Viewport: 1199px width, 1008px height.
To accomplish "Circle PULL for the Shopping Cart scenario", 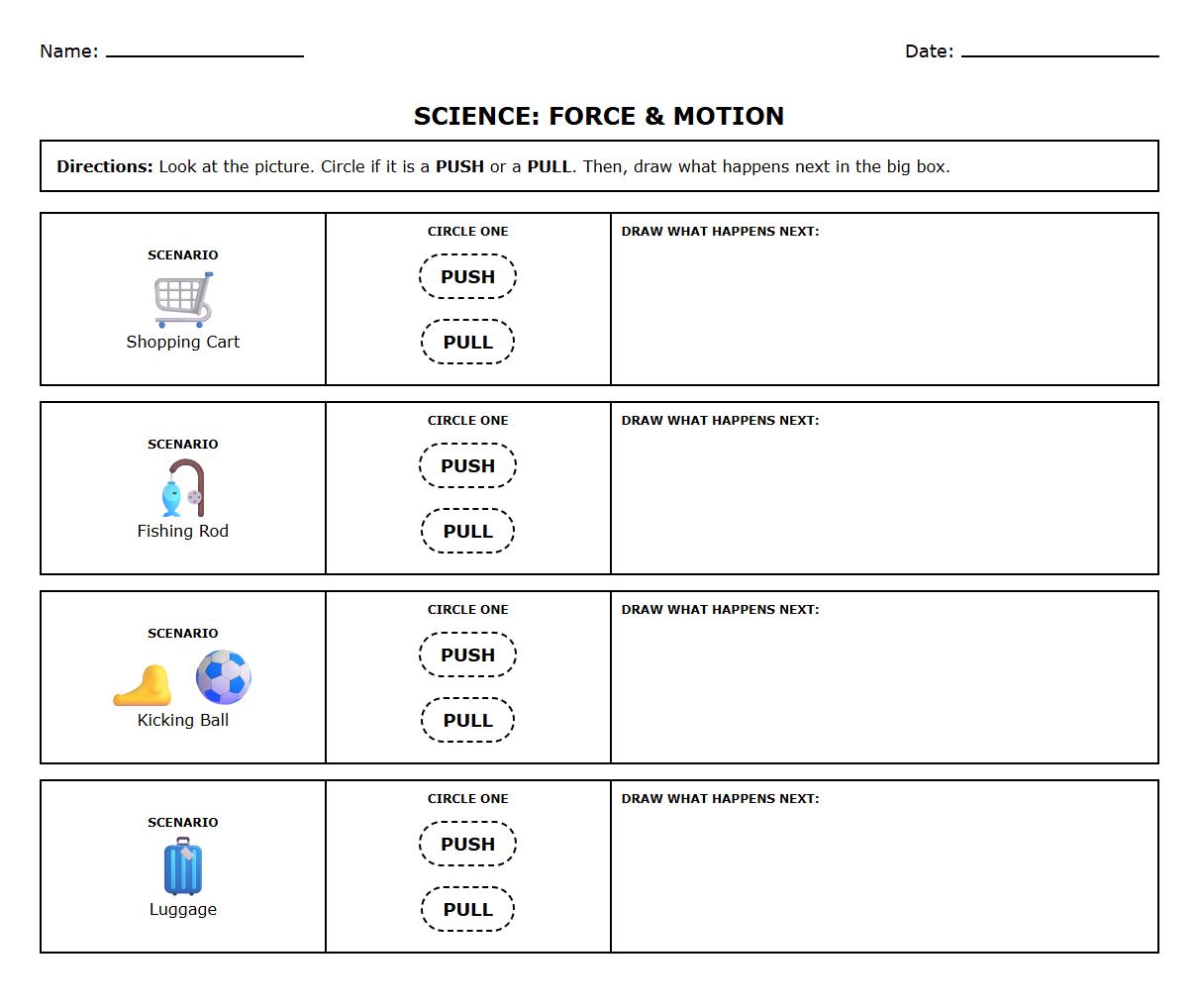I will tap(467, 342).
